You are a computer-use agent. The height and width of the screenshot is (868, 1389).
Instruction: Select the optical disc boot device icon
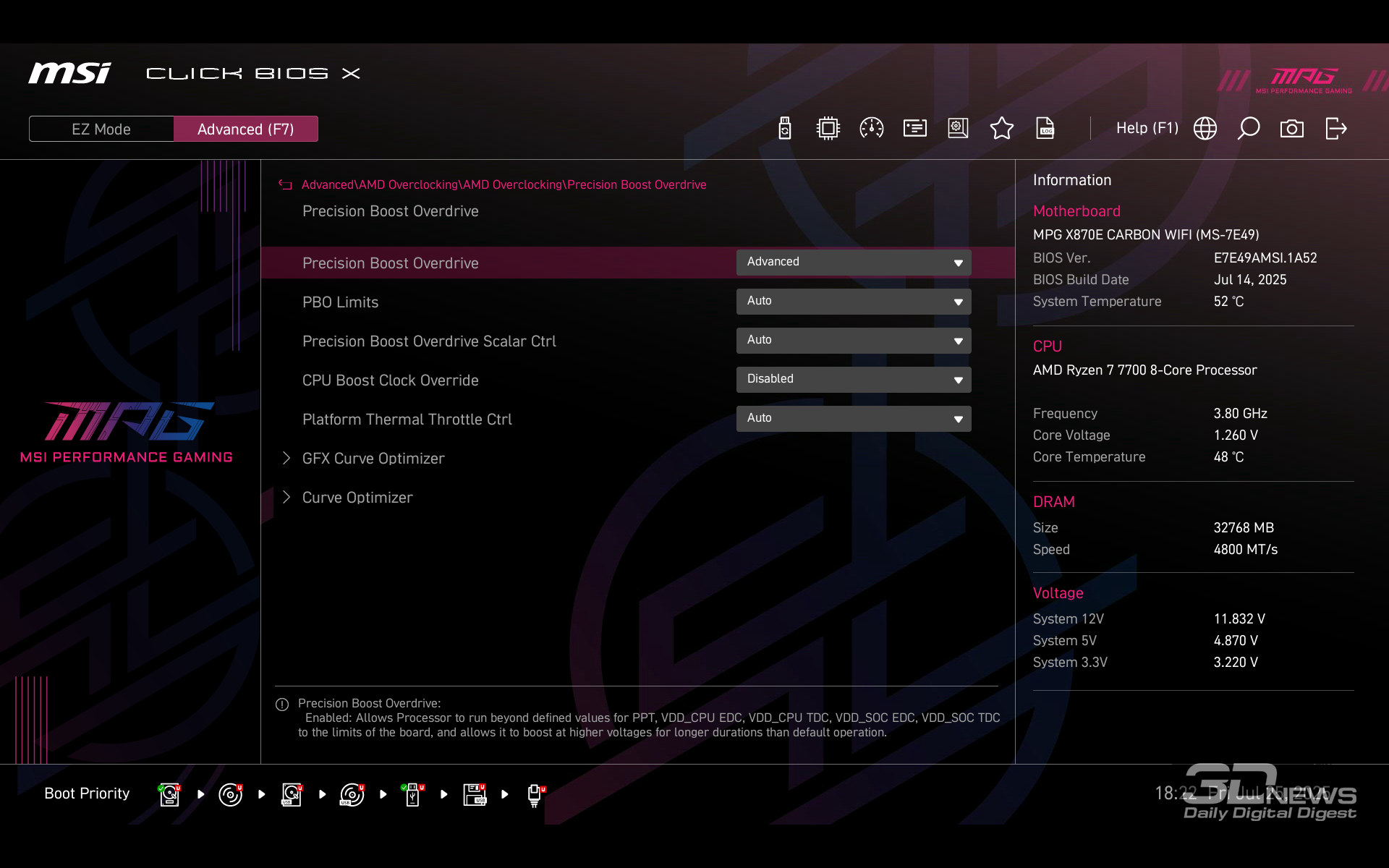point(231,794)
